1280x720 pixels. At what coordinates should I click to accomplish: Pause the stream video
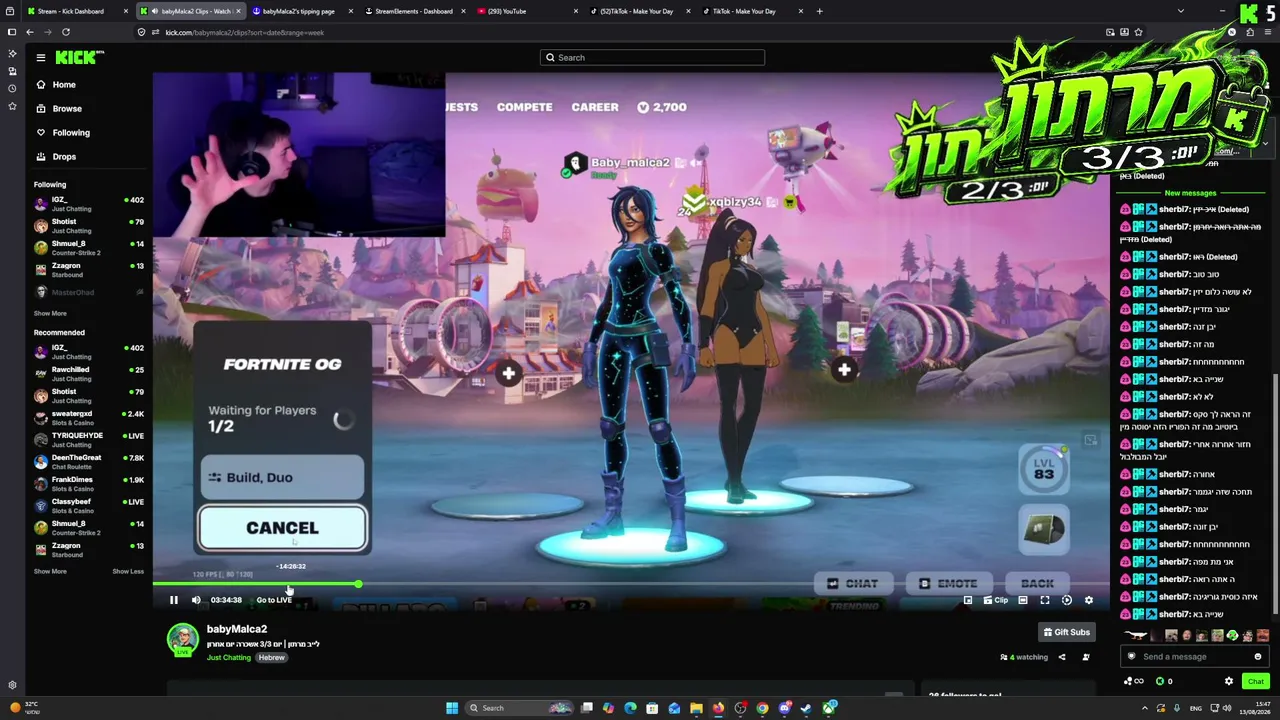[173, 600]
